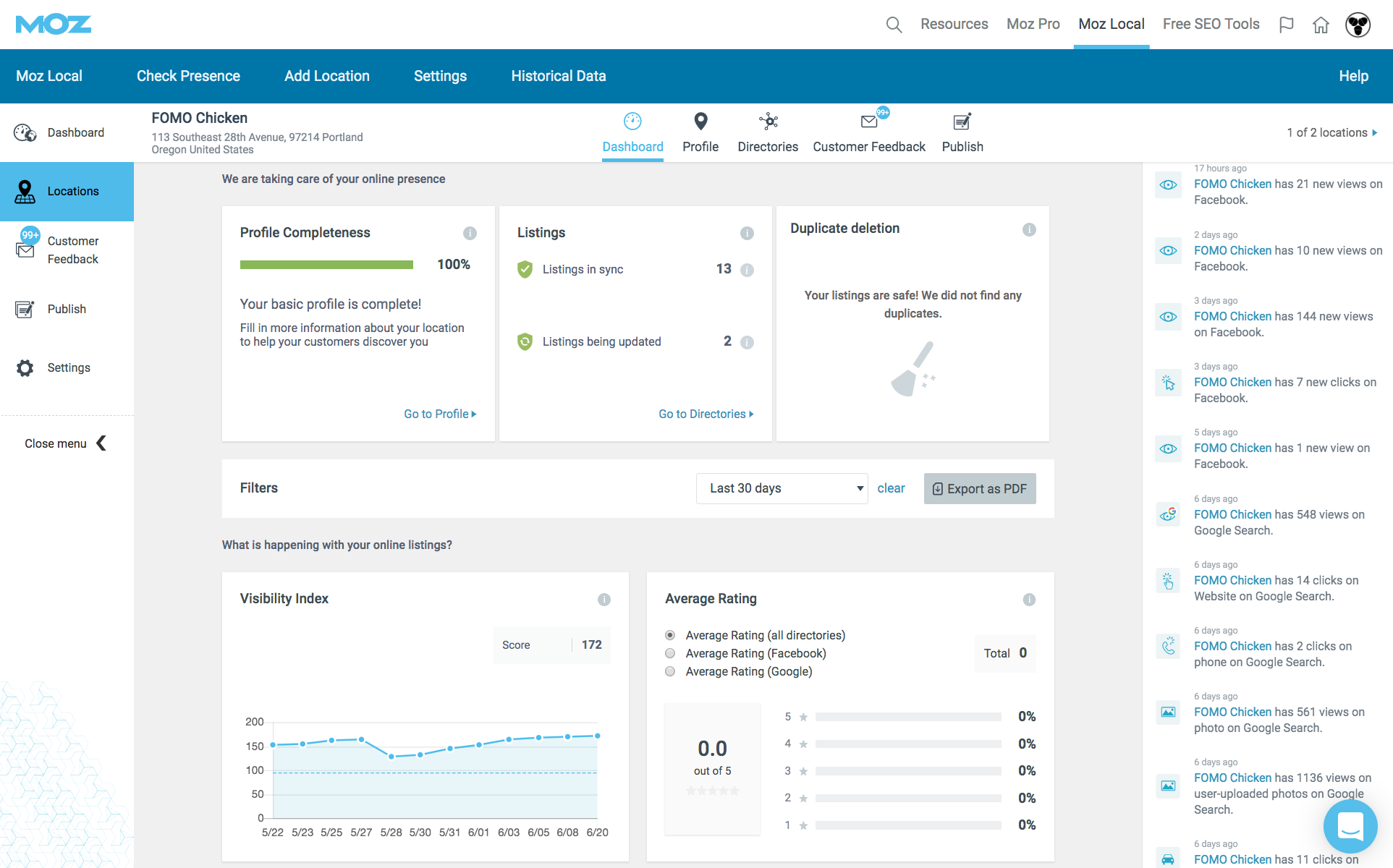Click the Profile Completeness info icon
The width and height of the screenshot is (1393, 868).
click(470, 233)
